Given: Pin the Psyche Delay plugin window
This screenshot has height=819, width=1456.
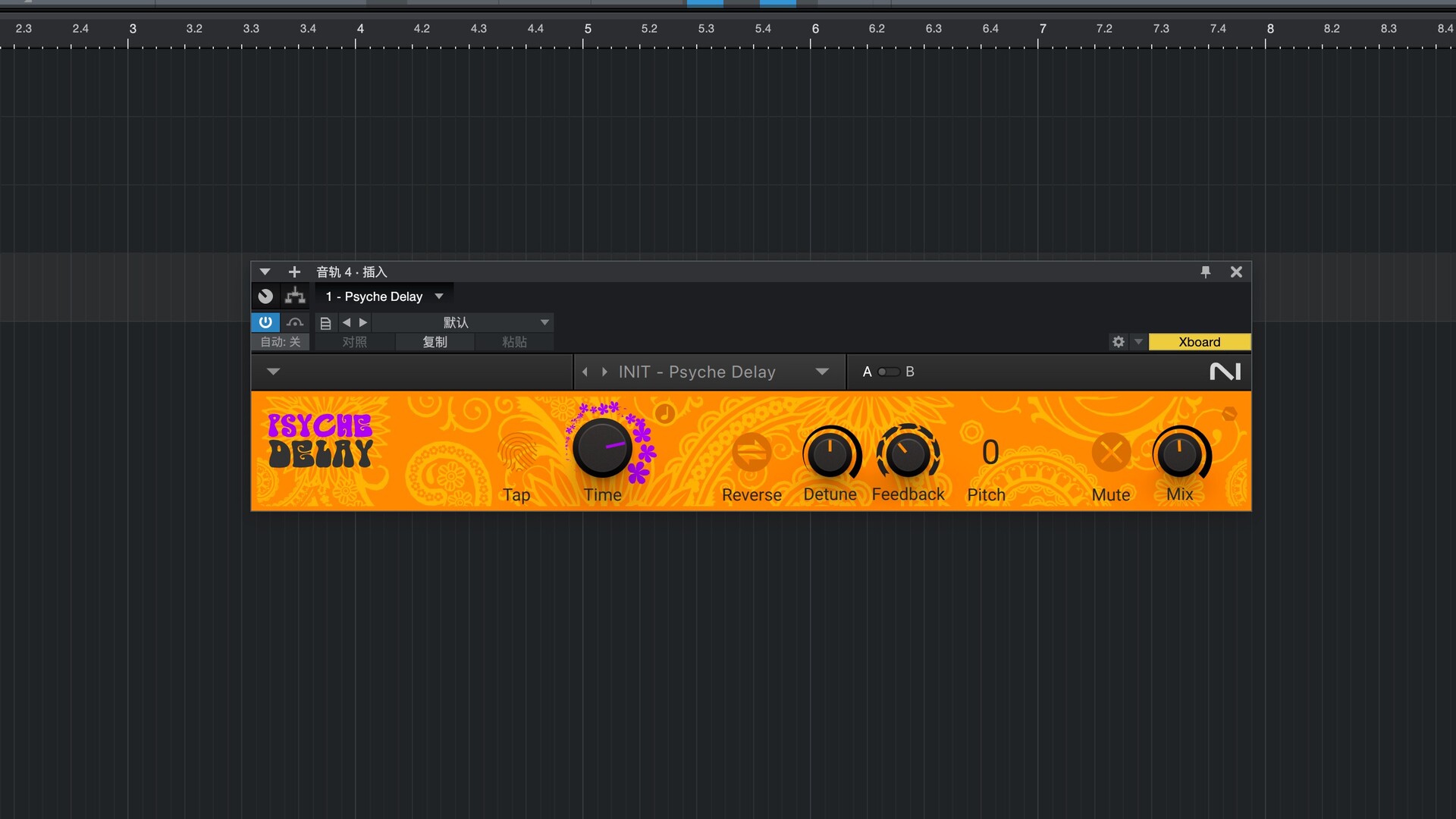Looking at the screenshot, I should click(1206, 271).
